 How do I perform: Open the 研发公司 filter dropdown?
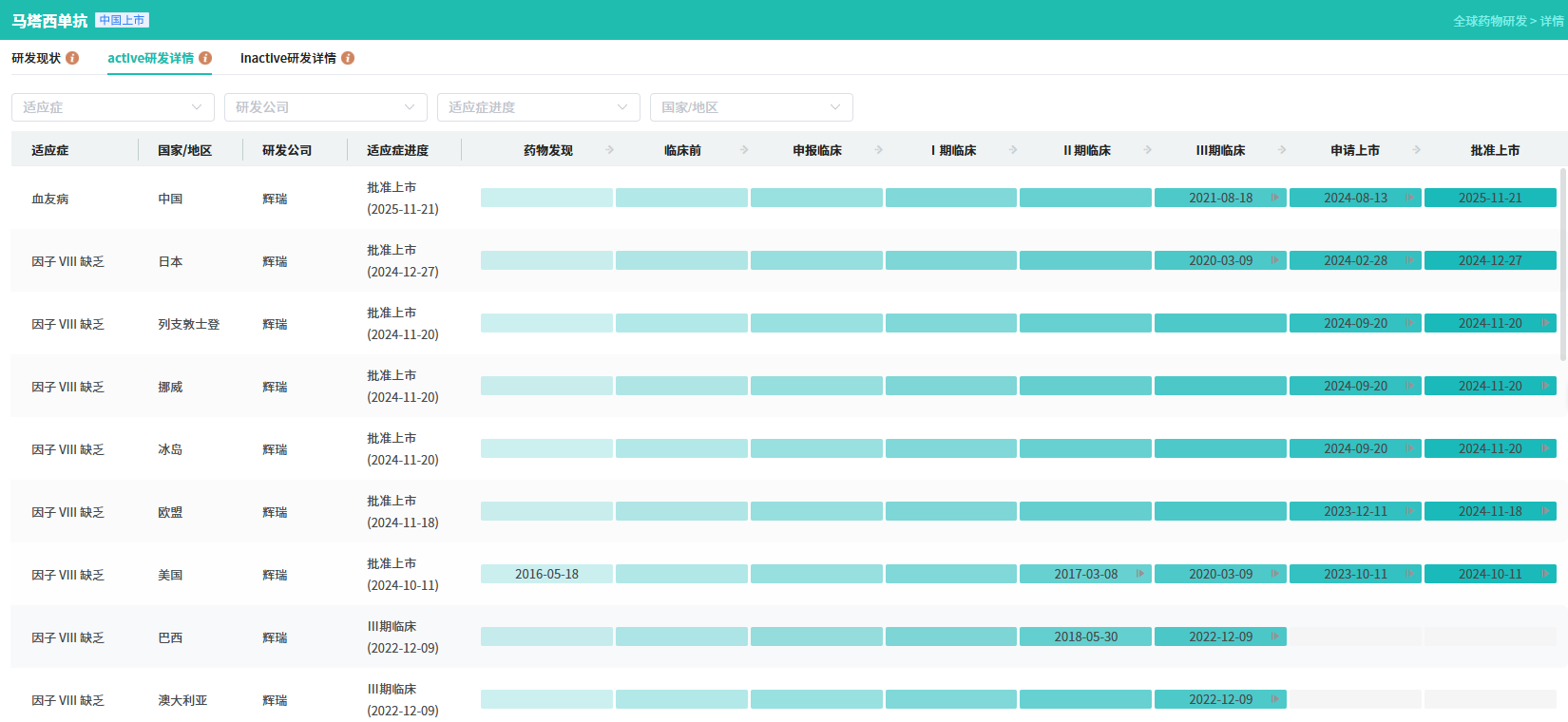(325, 107)
